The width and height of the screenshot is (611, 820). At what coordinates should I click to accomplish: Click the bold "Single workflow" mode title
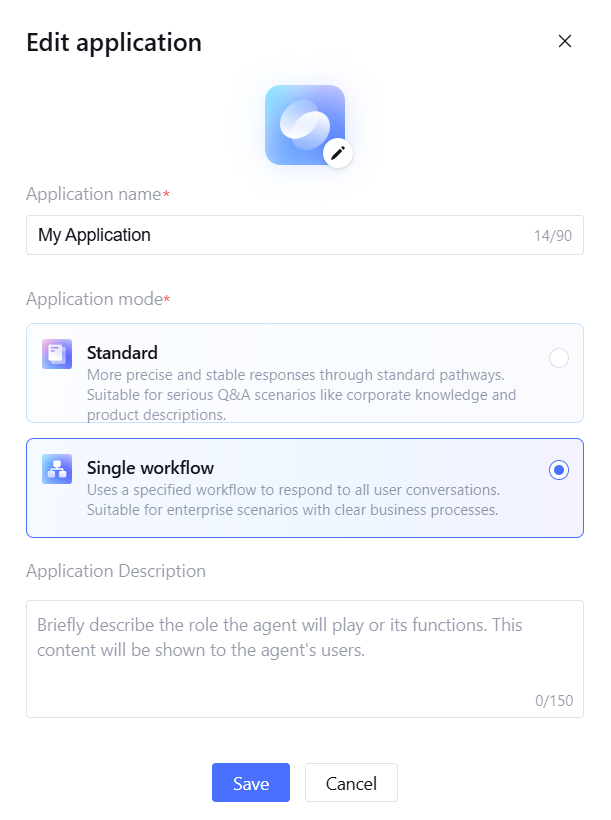150,468
